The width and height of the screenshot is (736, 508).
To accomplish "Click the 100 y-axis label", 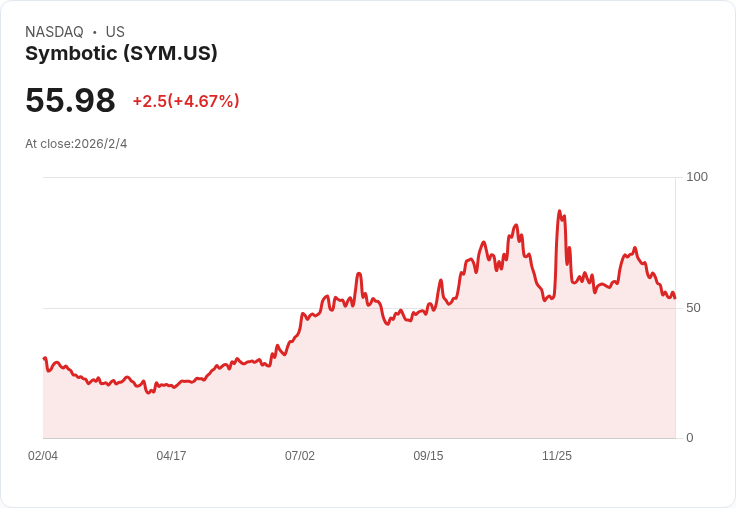I will coord(697,177).
